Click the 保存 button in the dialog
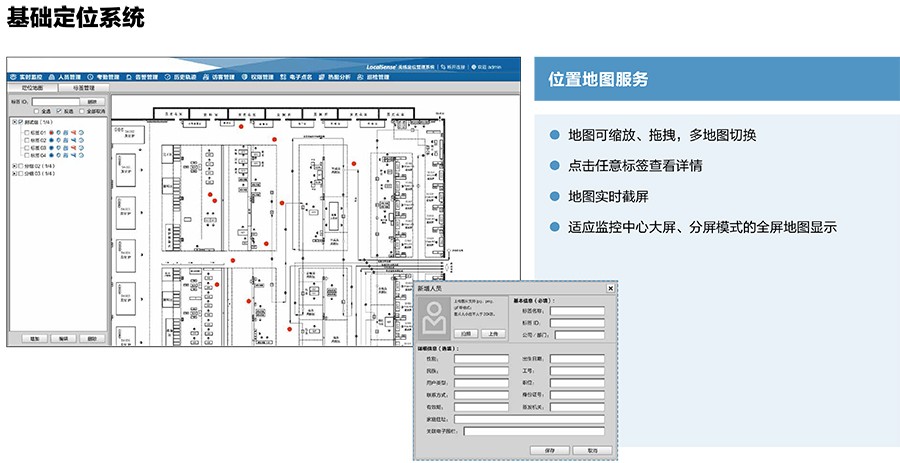This screenshot has height=463, width=900. [549, 450]
